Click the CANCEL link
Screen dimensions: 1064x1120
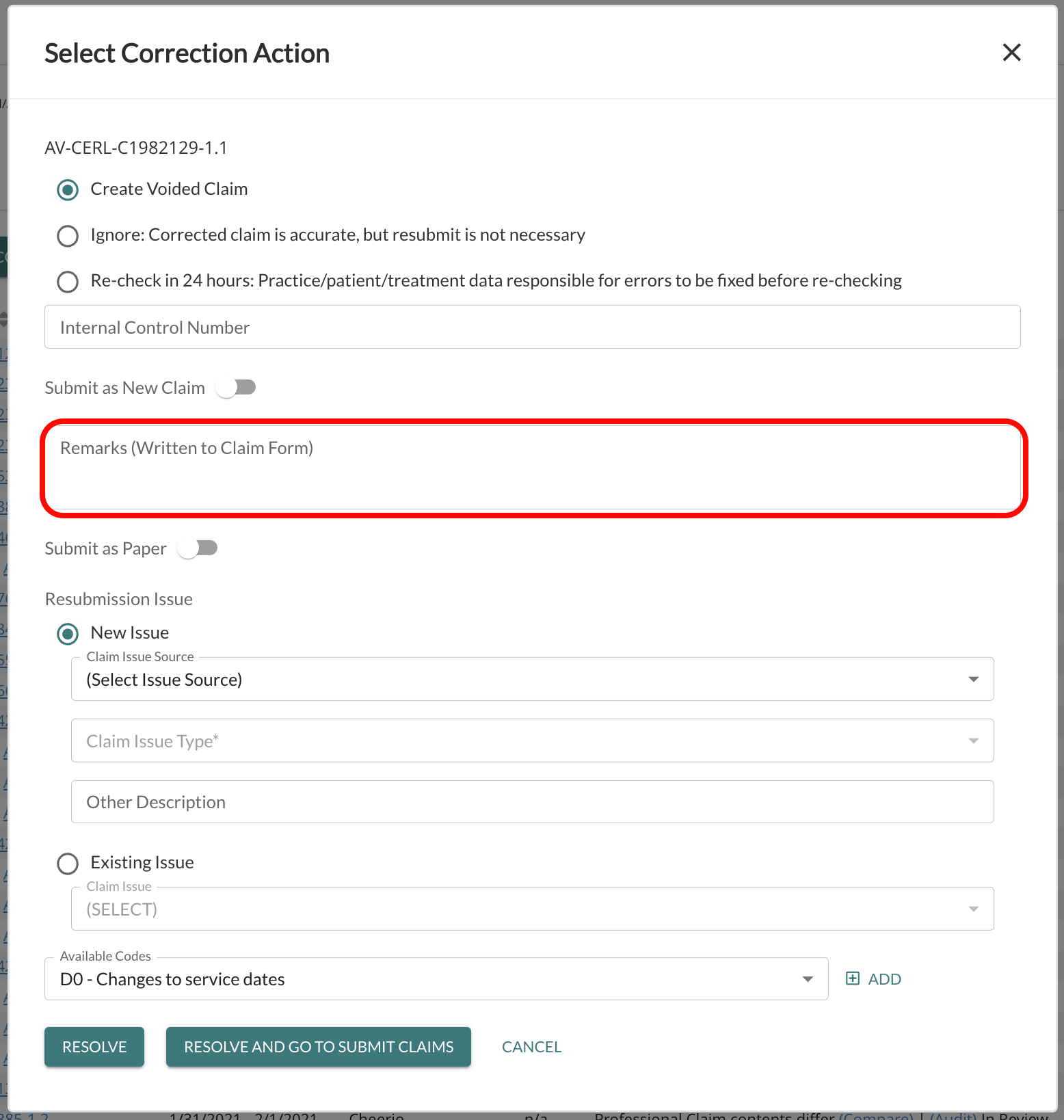tap(531, 1046)
